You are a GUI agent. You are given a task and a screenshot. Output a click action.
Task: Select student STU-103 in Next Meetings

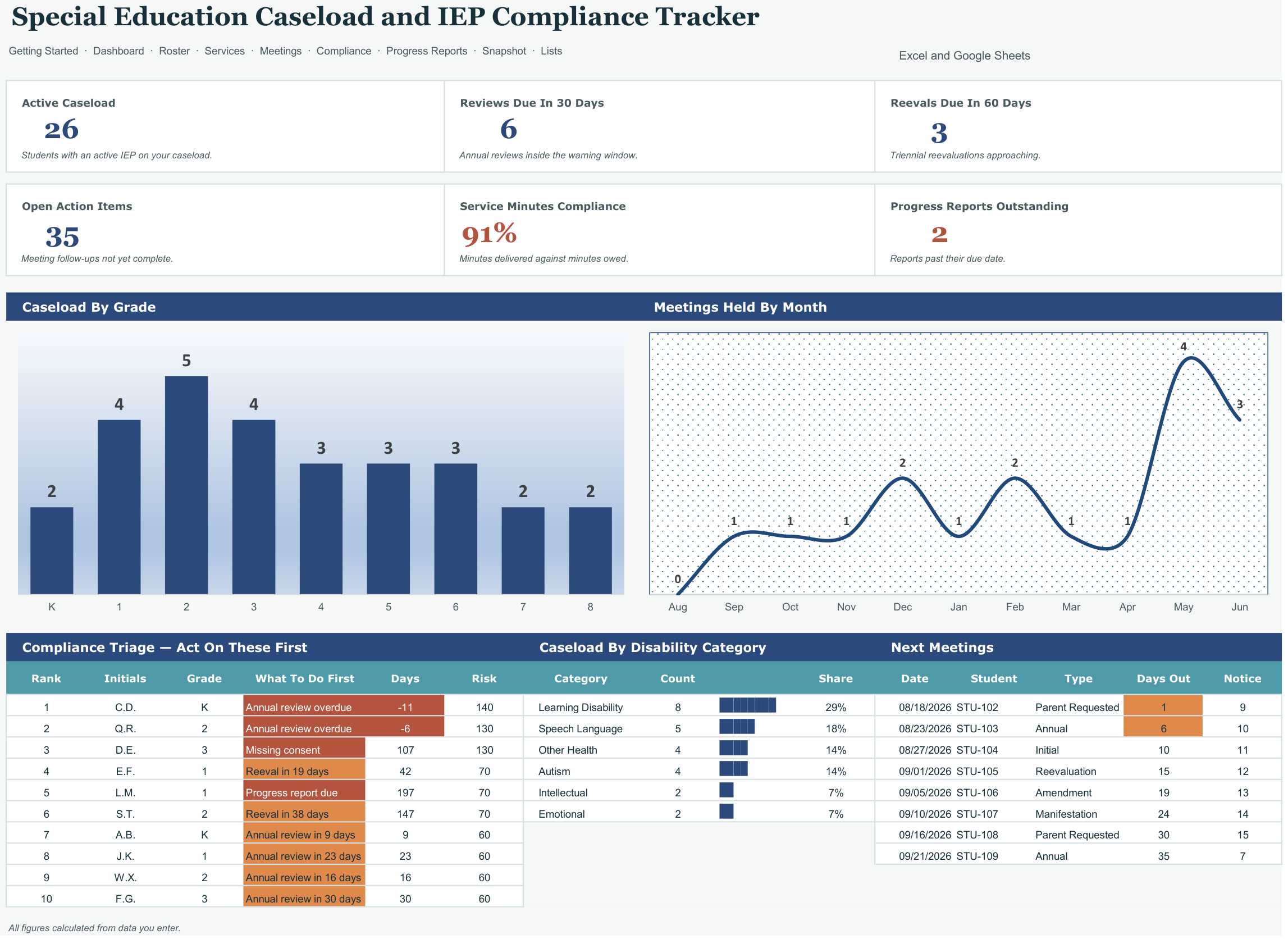tap(978, 730)
